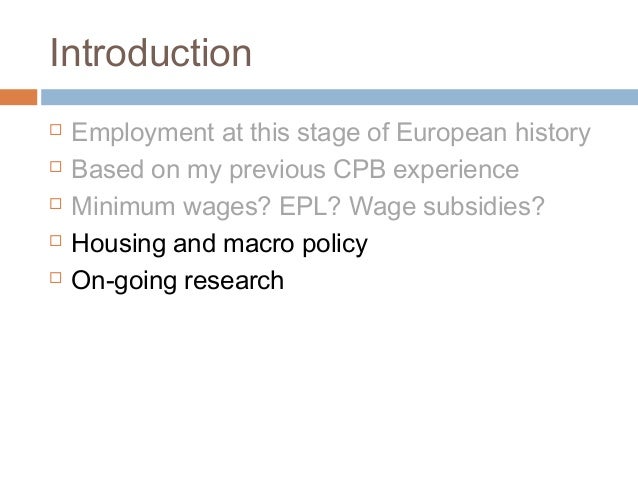Click the Introduction slide title
This screenshot has width=638, height=479.
tap(151, 53)
